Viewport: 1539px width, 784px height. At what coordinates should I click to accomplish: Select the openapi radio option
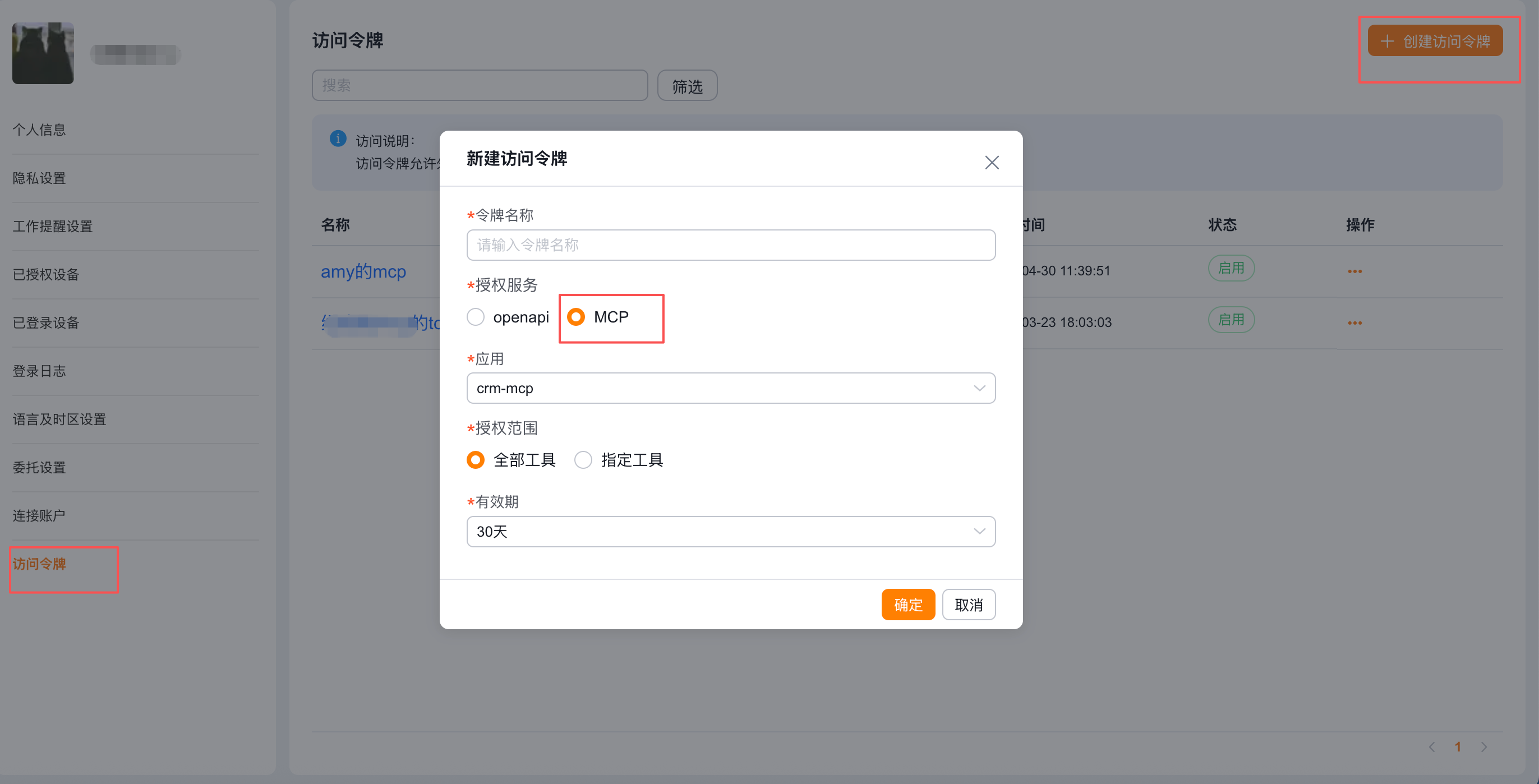508,317
